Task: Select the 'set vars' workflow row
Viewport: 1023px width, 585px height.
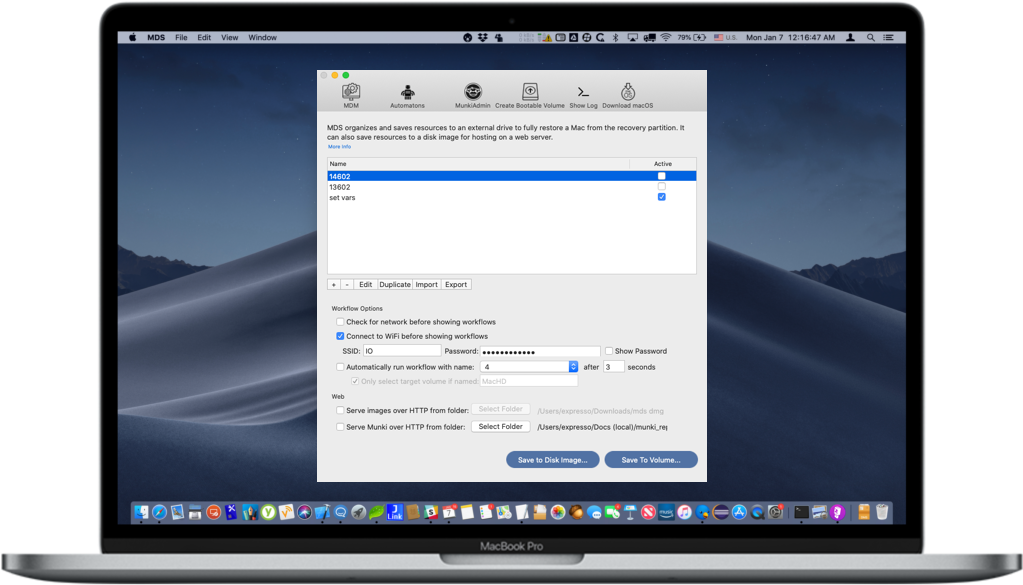Action: pos(480,198)
